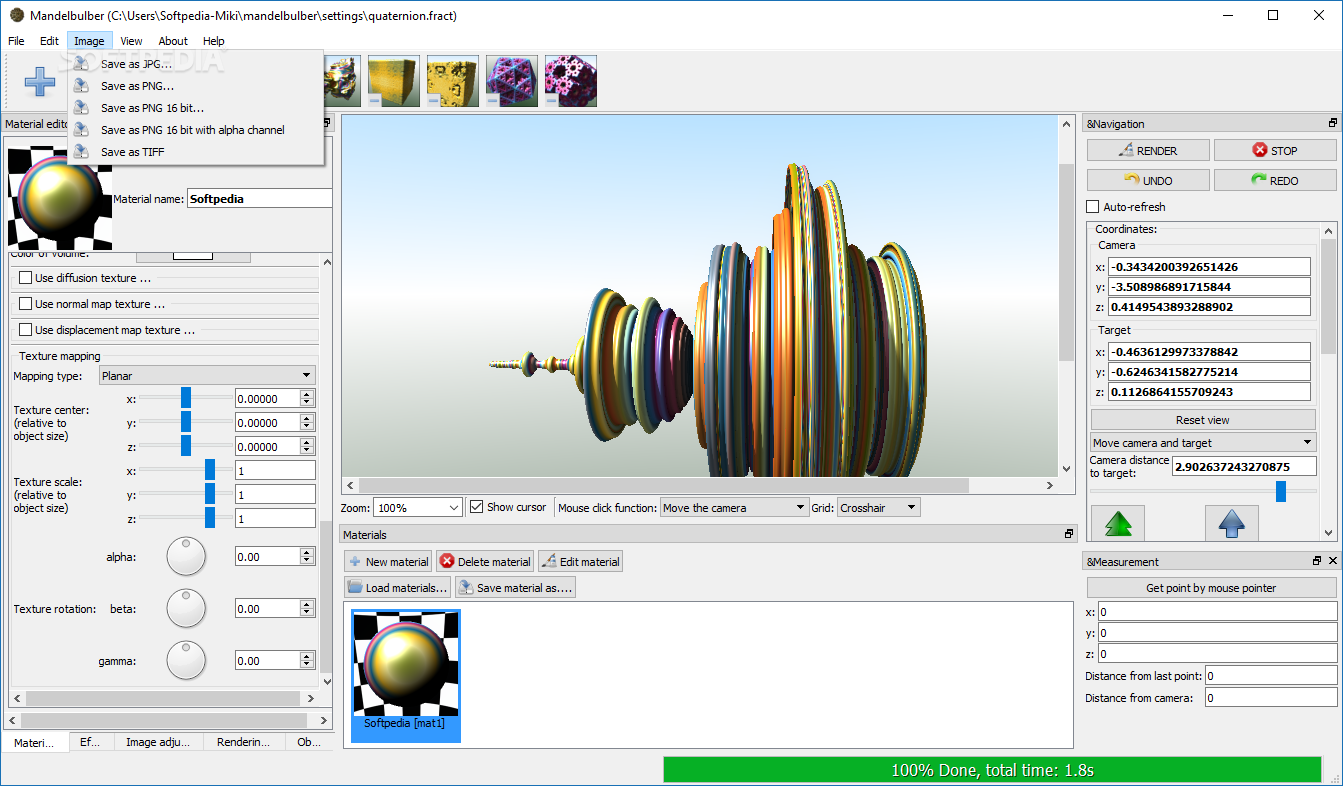Click the green up arrow navigation button
The width and height of the screenshot is (1343, 786).
[x=1117, y=523]
